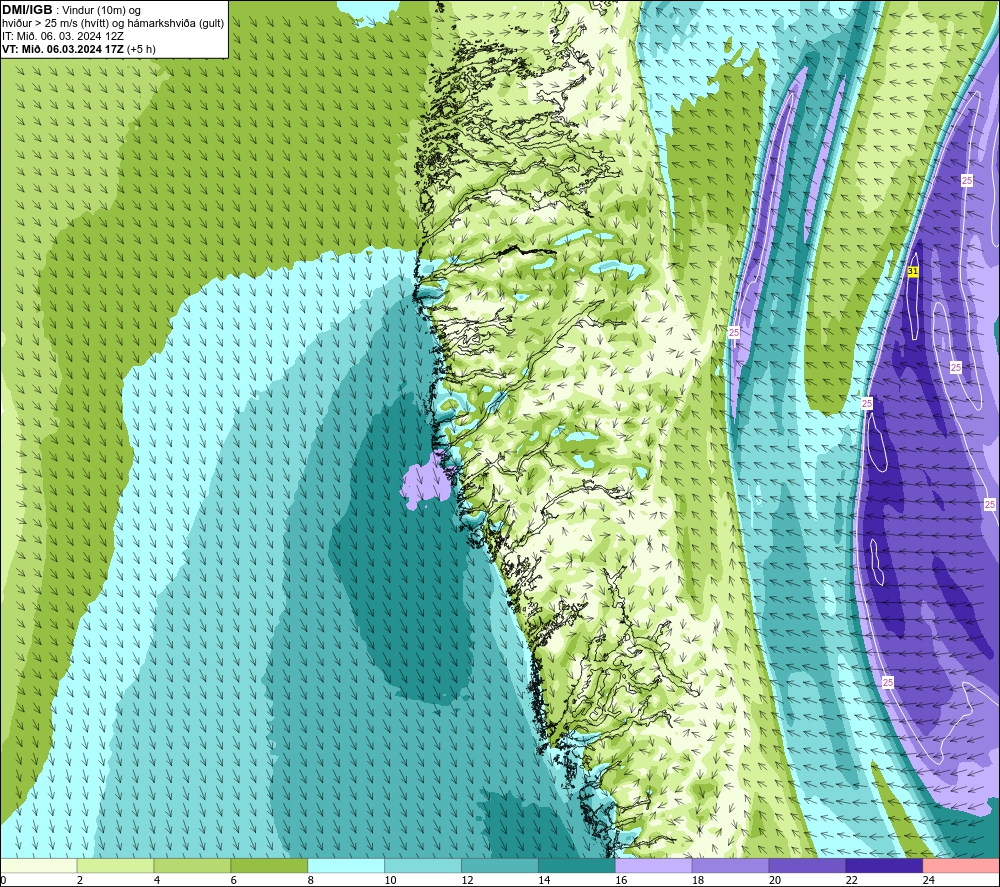Click the scale value "8"

[x=311, y=880]
